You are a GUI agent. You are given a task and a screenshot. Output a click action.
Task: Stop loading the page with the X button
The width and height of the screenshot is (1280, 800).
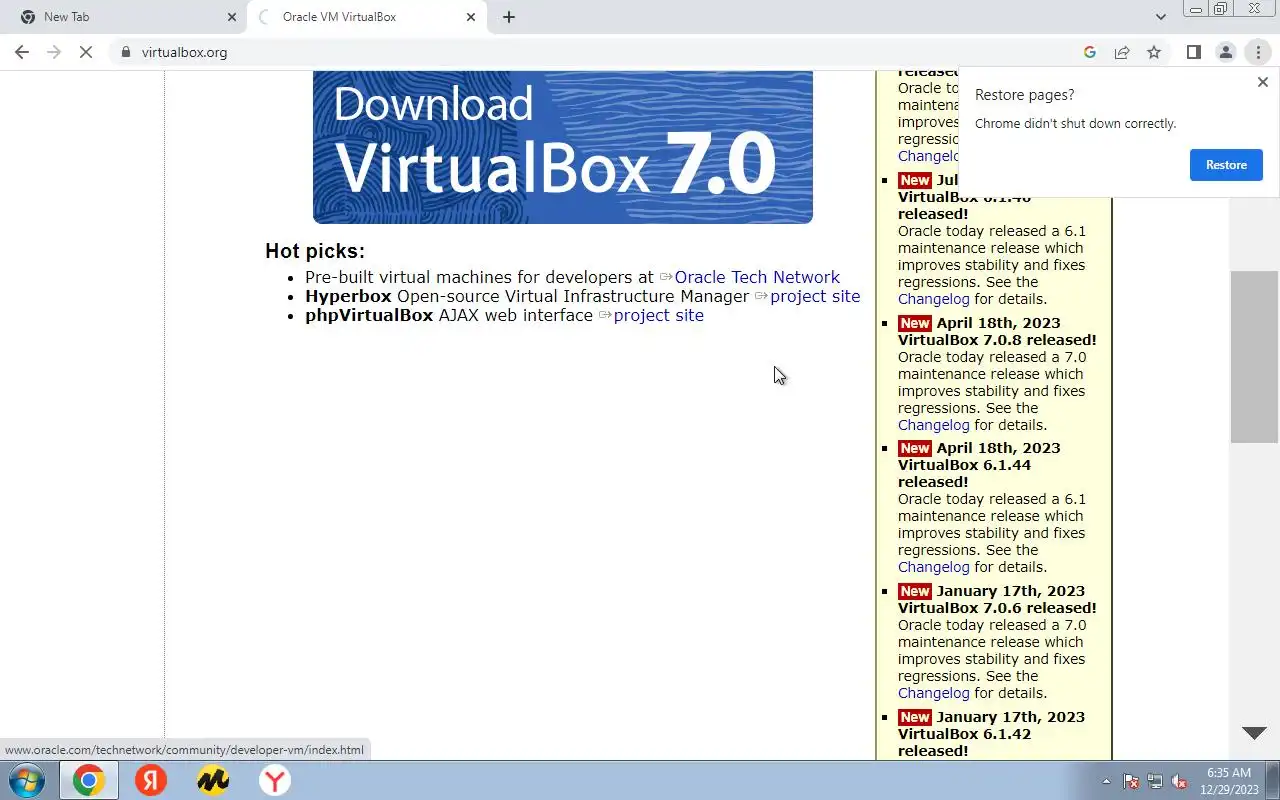point(86,52)
